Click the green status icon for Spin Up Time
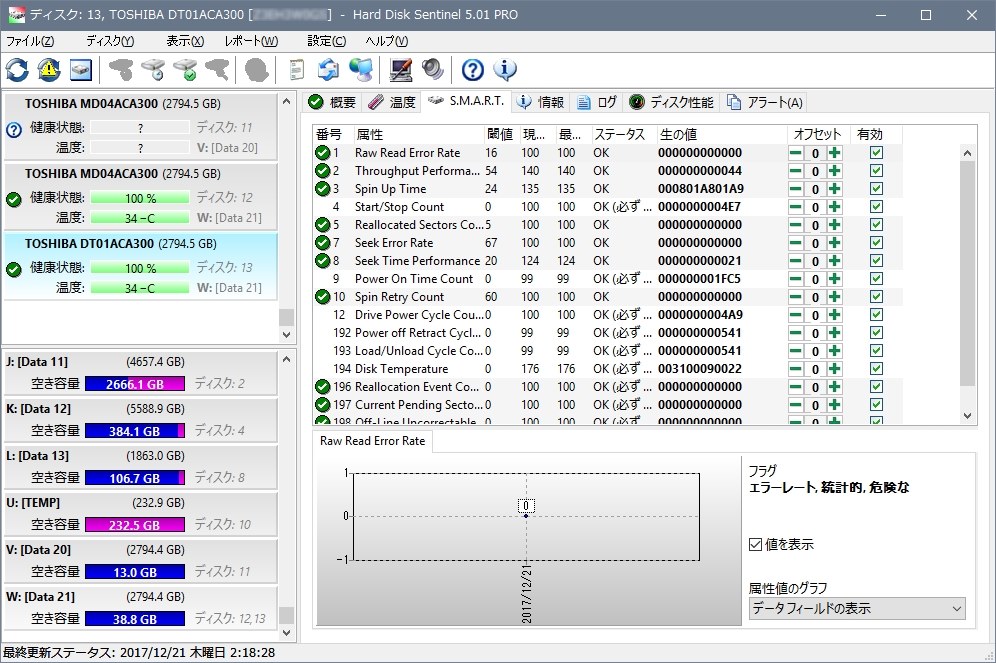The height and width of the screenshot is (663, 996). (x=323, y=189)
